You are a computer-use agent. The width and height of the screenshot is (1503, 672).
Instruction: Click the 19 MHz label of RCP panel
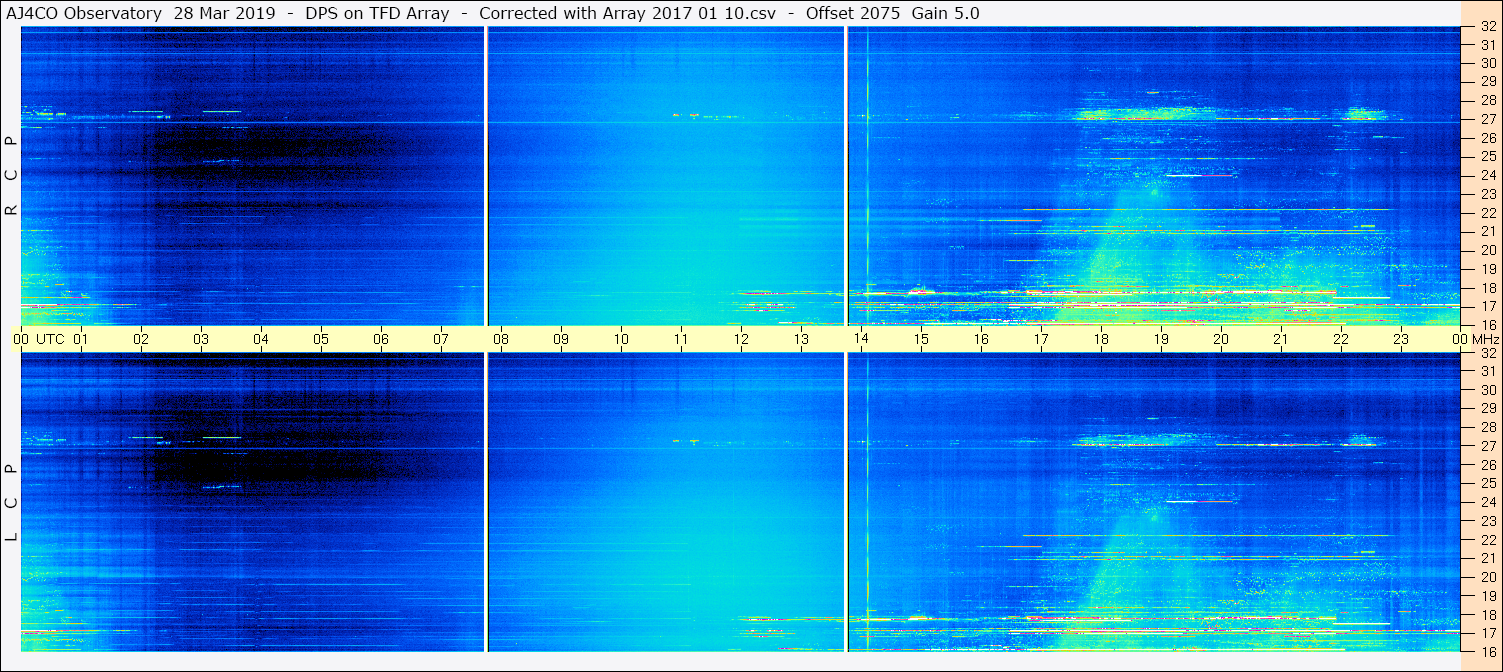pyautogui.click(x=1488, y=269)
